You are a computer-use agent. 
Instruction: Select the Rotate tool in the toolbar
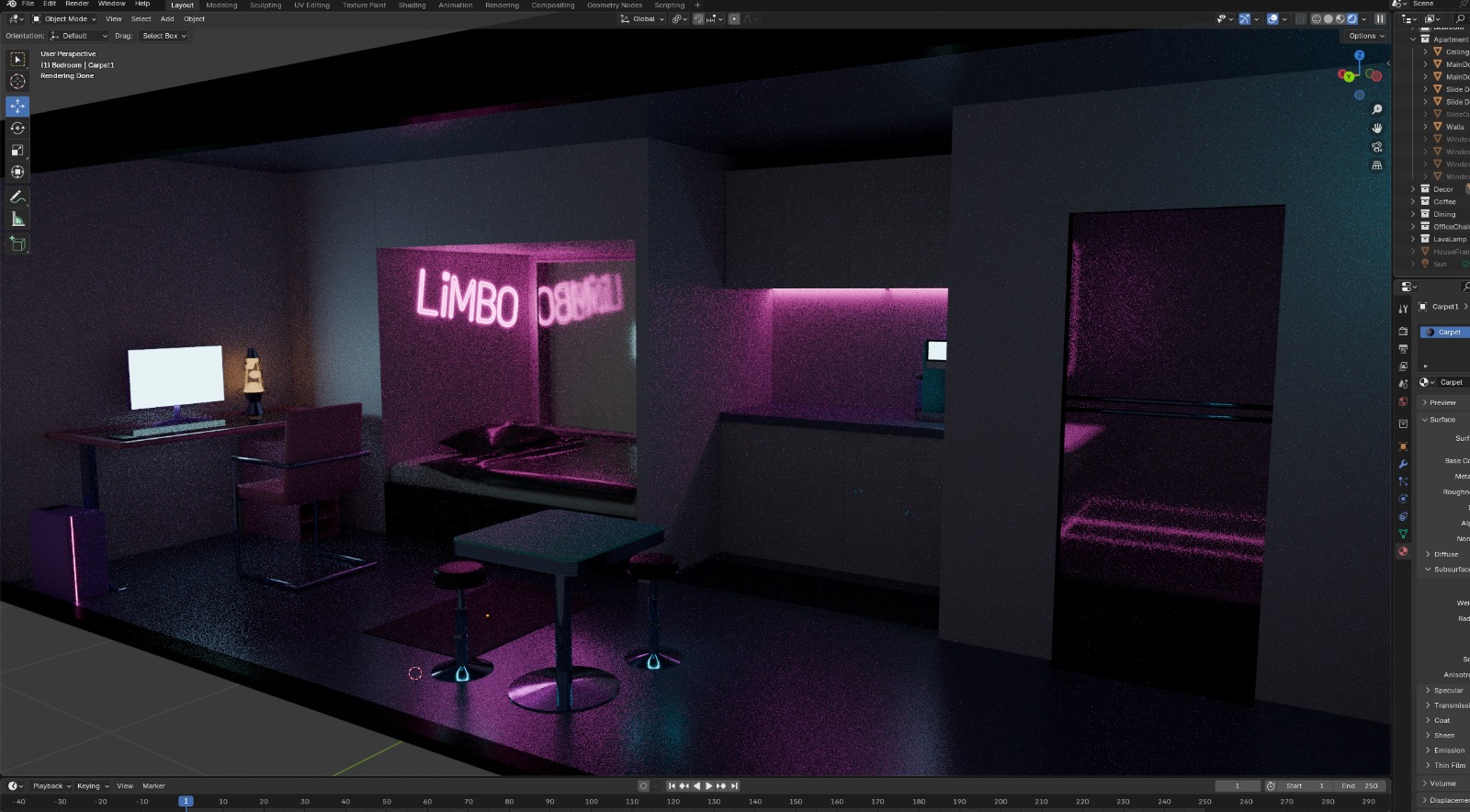(17, 129)
